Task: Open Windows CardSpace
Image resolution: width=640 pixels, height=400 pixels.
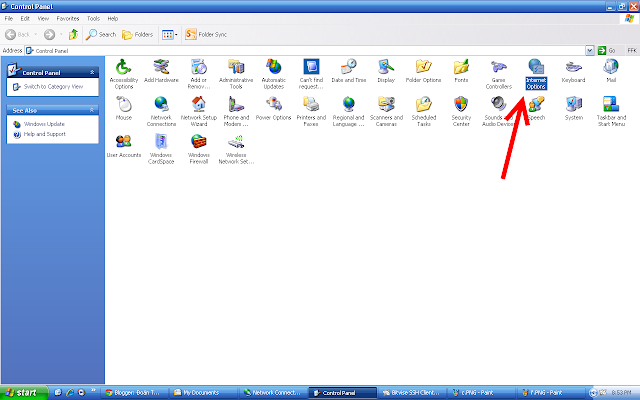Action: 161,149
